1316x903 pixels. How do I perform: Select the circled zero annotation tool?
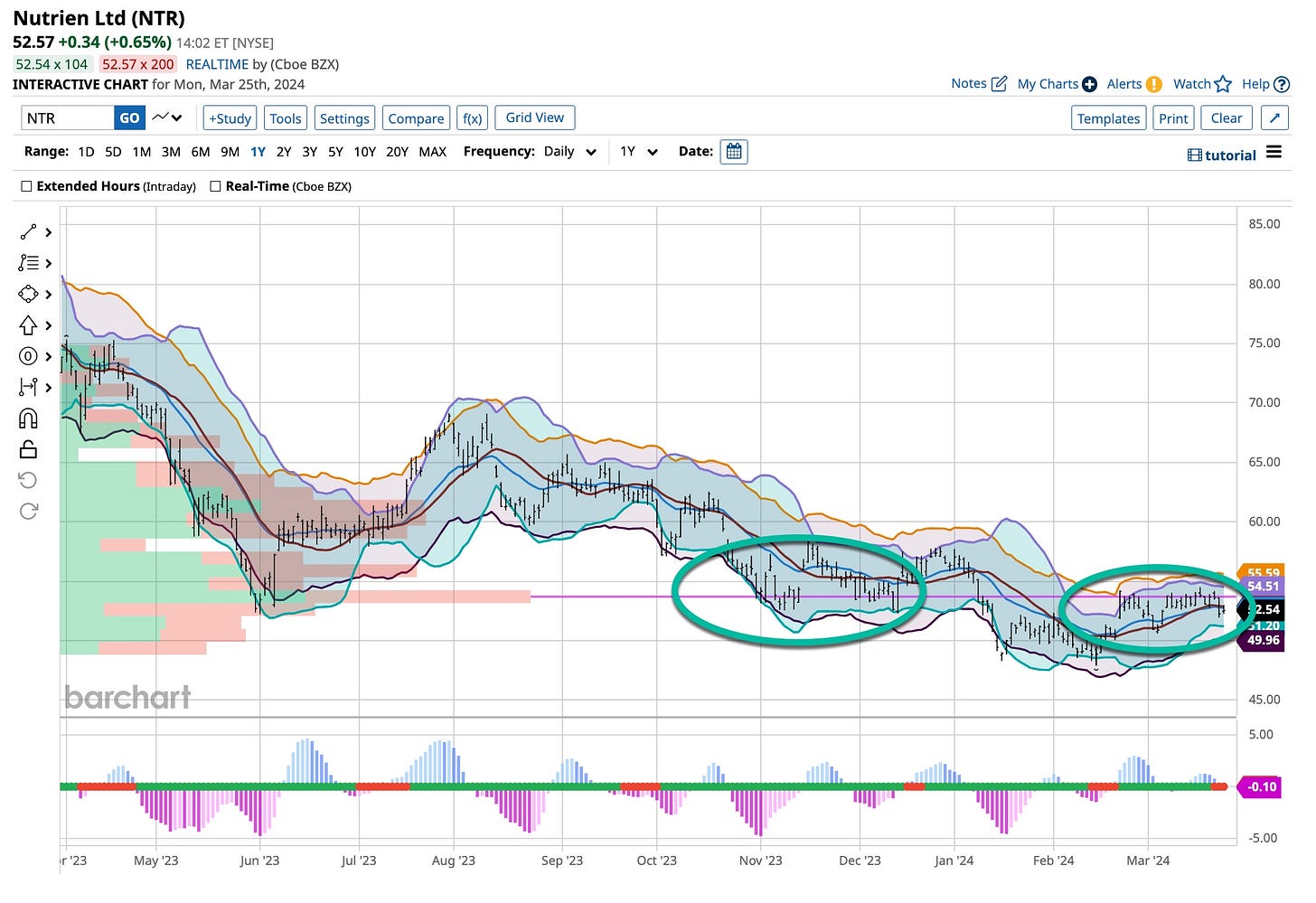pyautogui.click(x=28, y=356)
